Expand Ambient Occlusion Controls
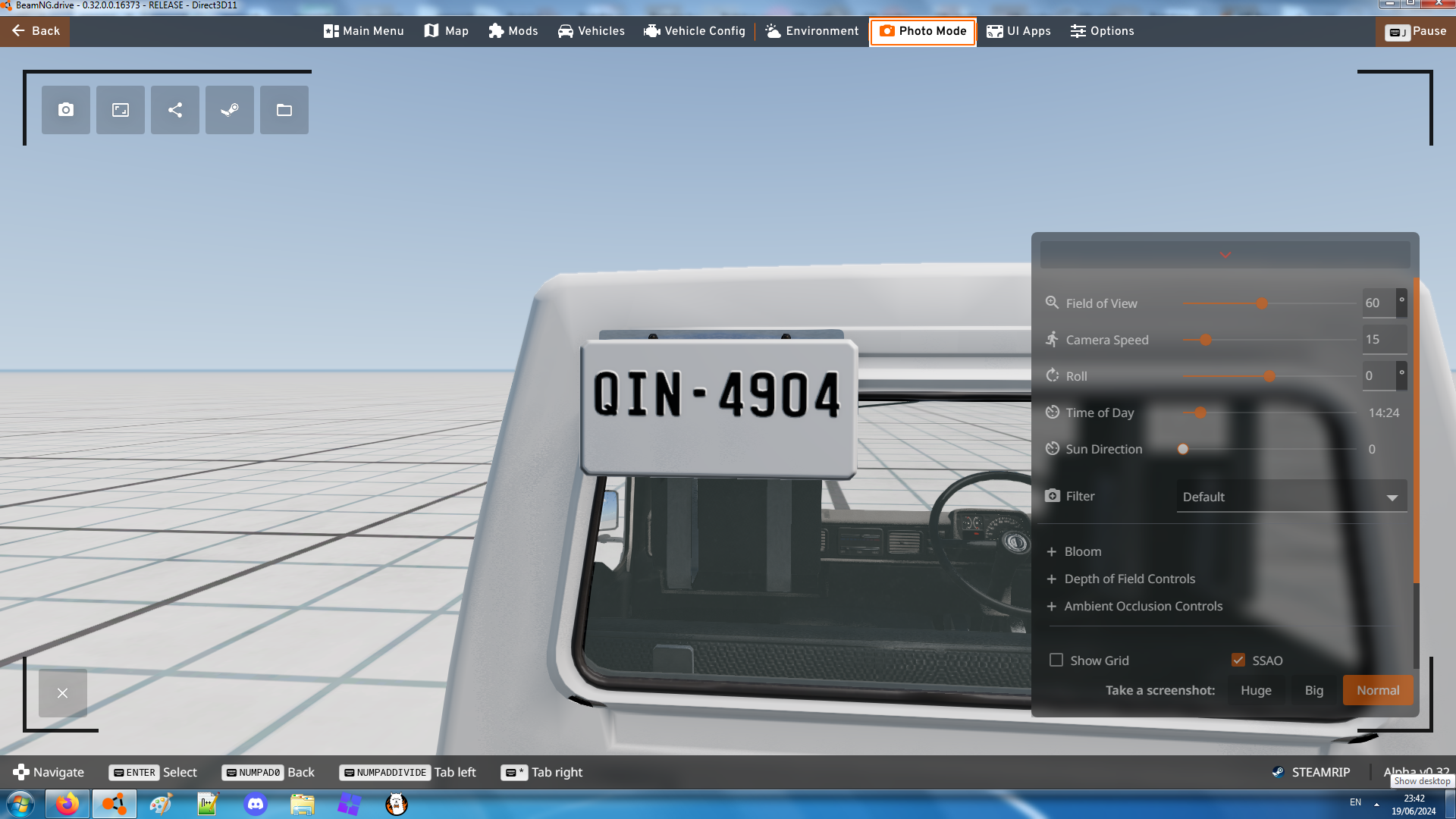The height and width of the screenshot is (819, 1456). [1142, 606]
